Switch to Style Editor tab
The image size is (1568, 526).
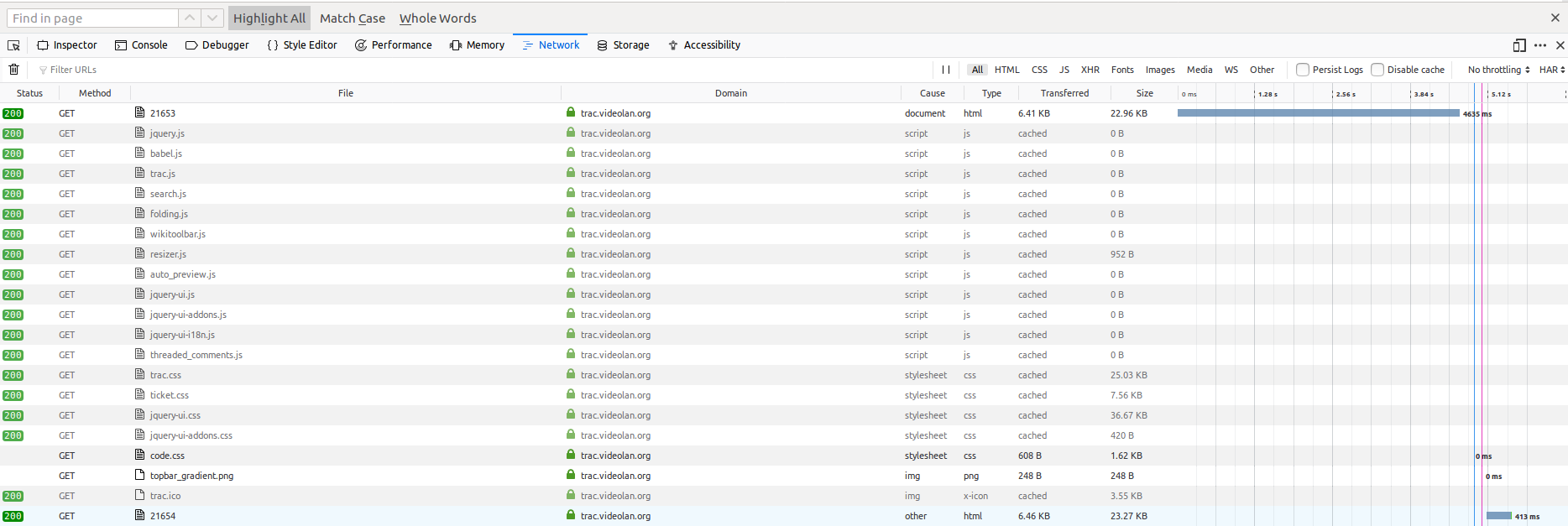pos(302,45)
